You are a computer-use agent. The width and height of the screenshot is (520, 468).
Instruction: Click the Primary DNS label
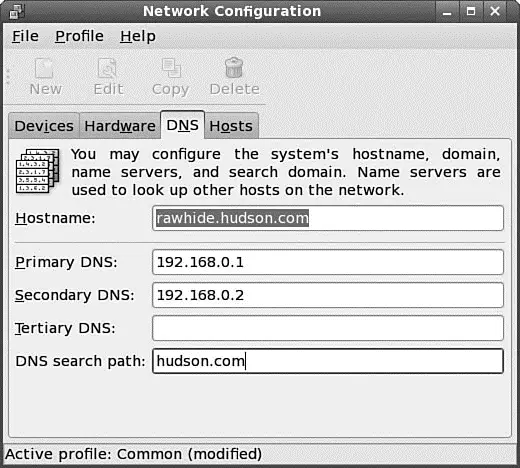click(x=66, y=262)
